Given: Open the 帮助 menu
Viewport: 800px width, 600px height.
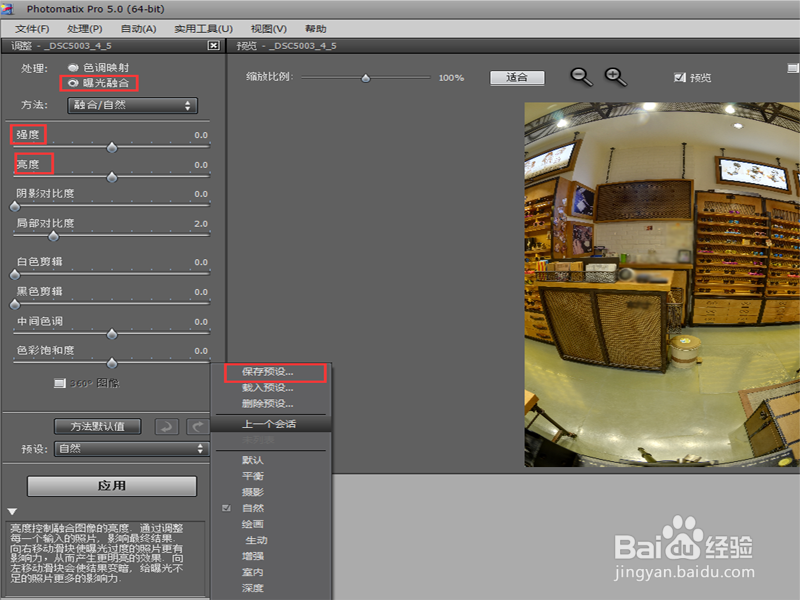Looking at the screenshot, I should pyautogui.click(x=315, y=29).
